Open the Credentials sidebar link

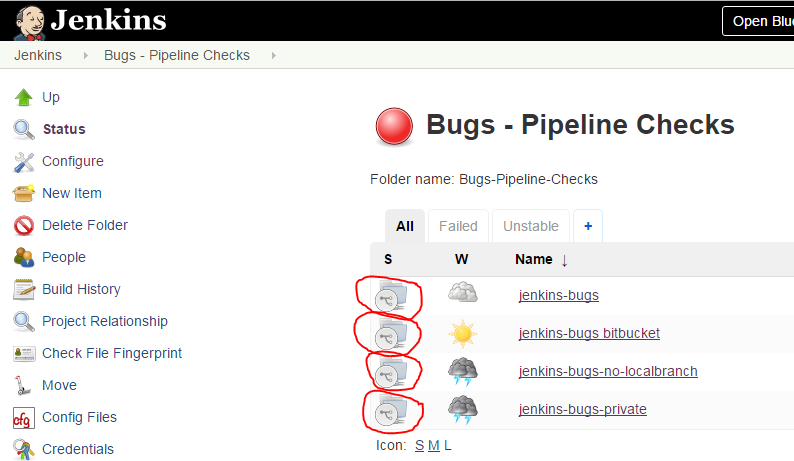[78, 449]
